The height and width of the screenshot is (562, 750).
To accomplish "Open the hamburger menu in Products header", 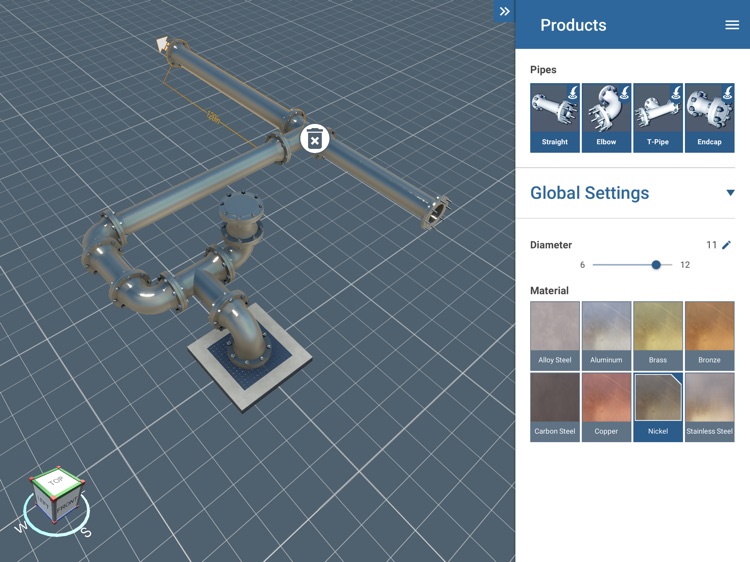I will [x=732, y=25].
